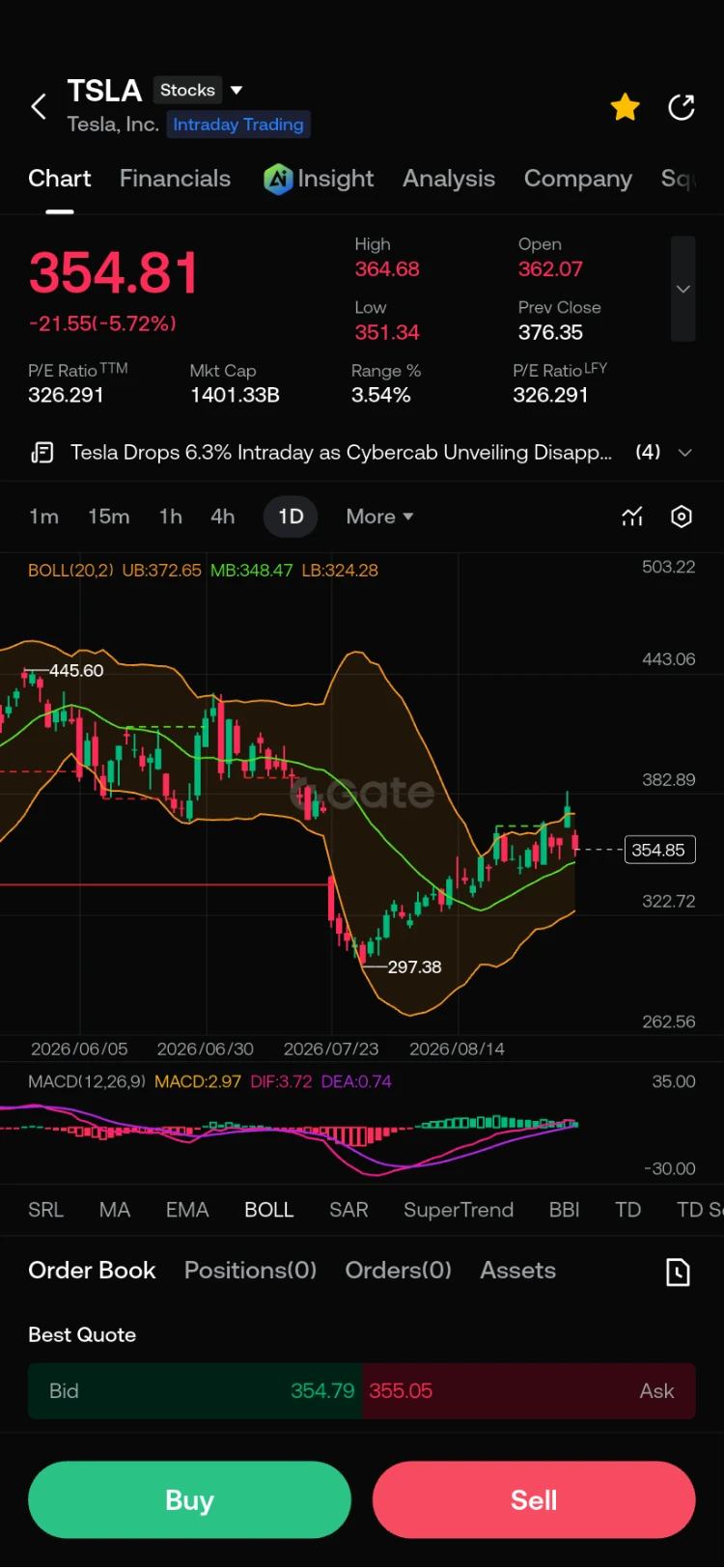This screenshot has height=1568, width=724.
Task: Select the MA indicator
Action: pyautogui.click(x=114, y=1210)
